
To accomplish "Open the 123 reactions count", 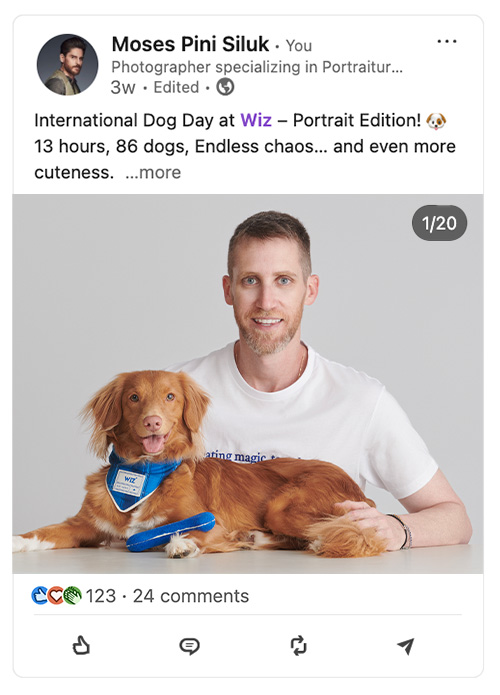I will [x=101, y=596].
